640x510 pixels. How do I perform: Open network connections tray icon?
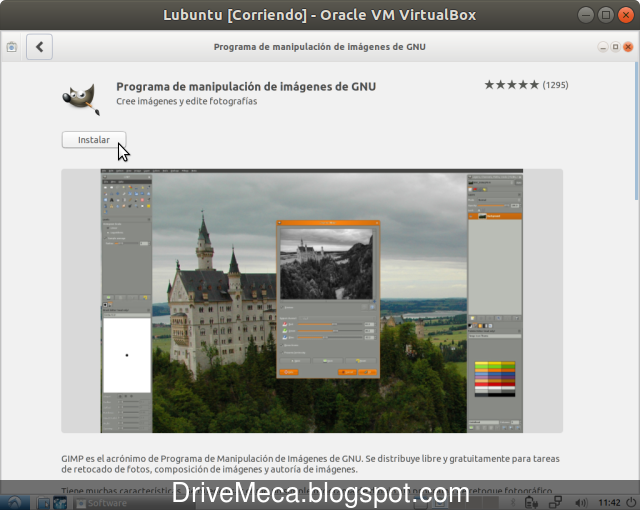[x=555, y=503]
